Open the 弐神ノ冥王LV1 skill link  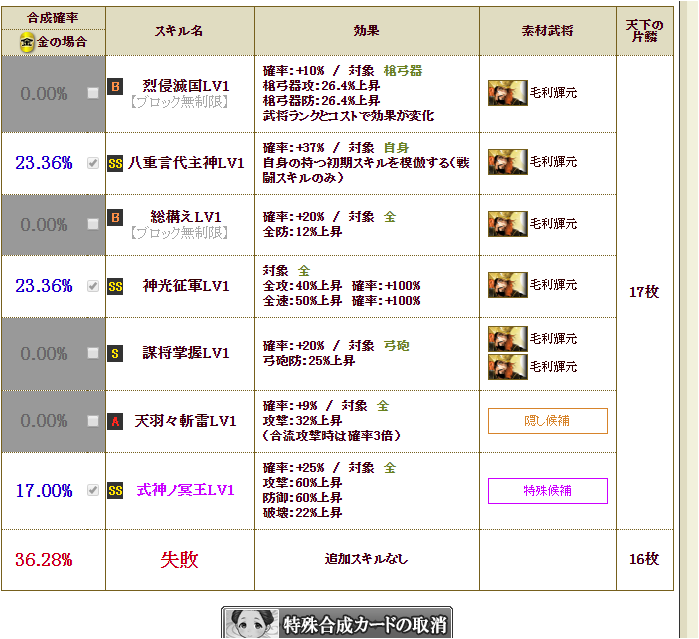[185, 490]
